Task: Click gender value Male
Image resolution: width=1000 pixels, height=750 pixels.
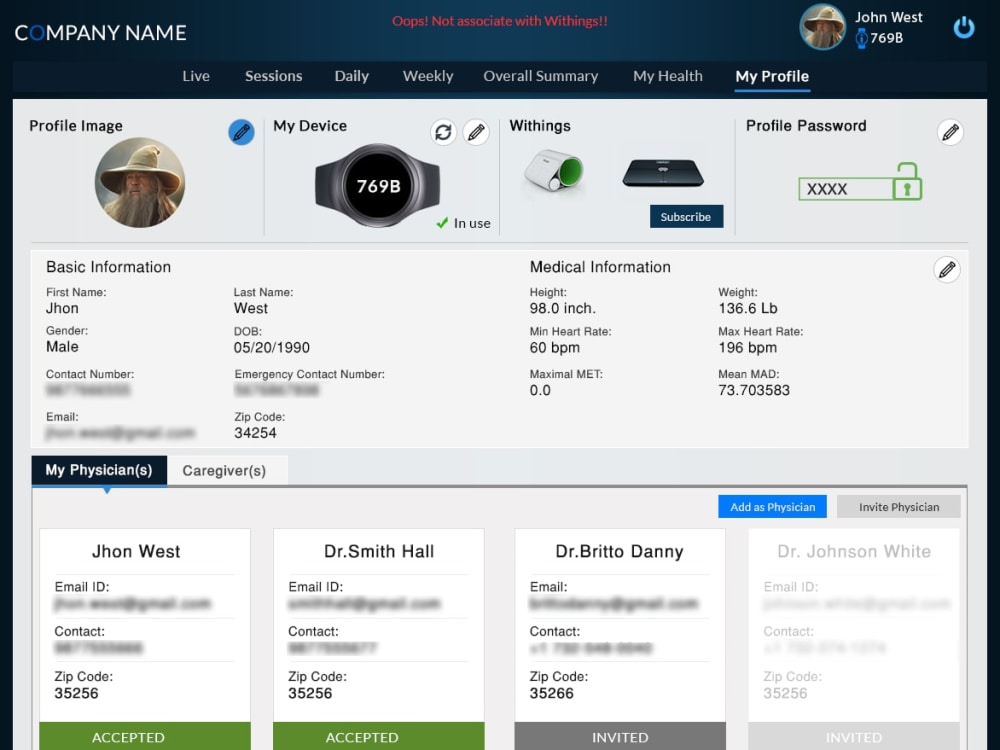Action: pos(62,346)
